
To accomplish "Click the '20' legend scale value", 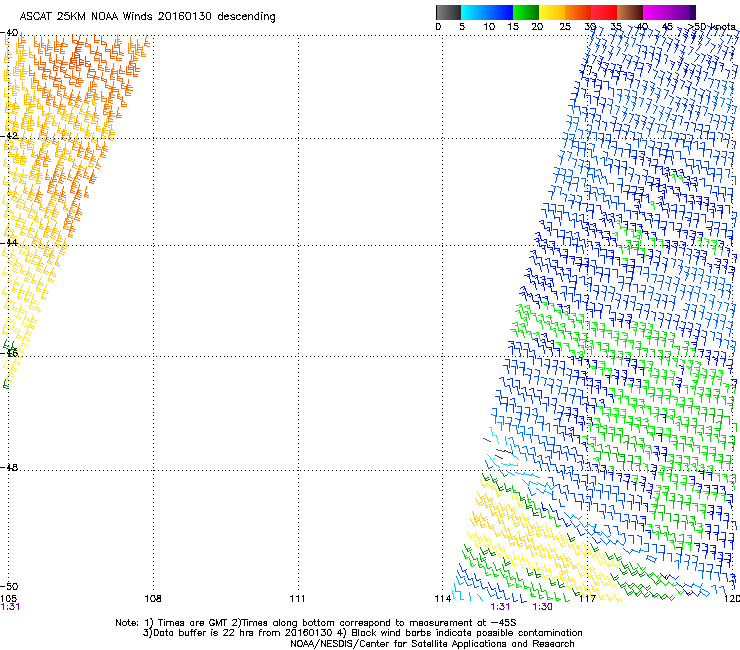I will click(537, 27).
